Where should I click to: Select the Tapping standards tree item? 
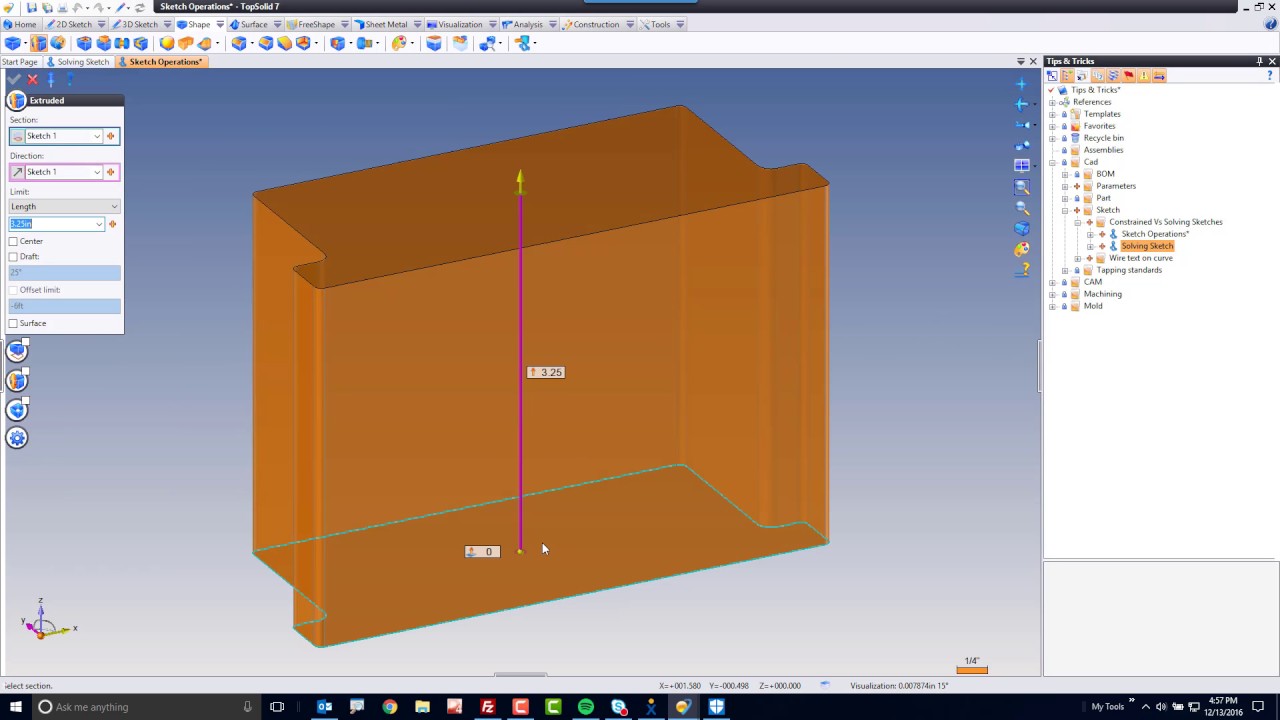(1129, 270)
